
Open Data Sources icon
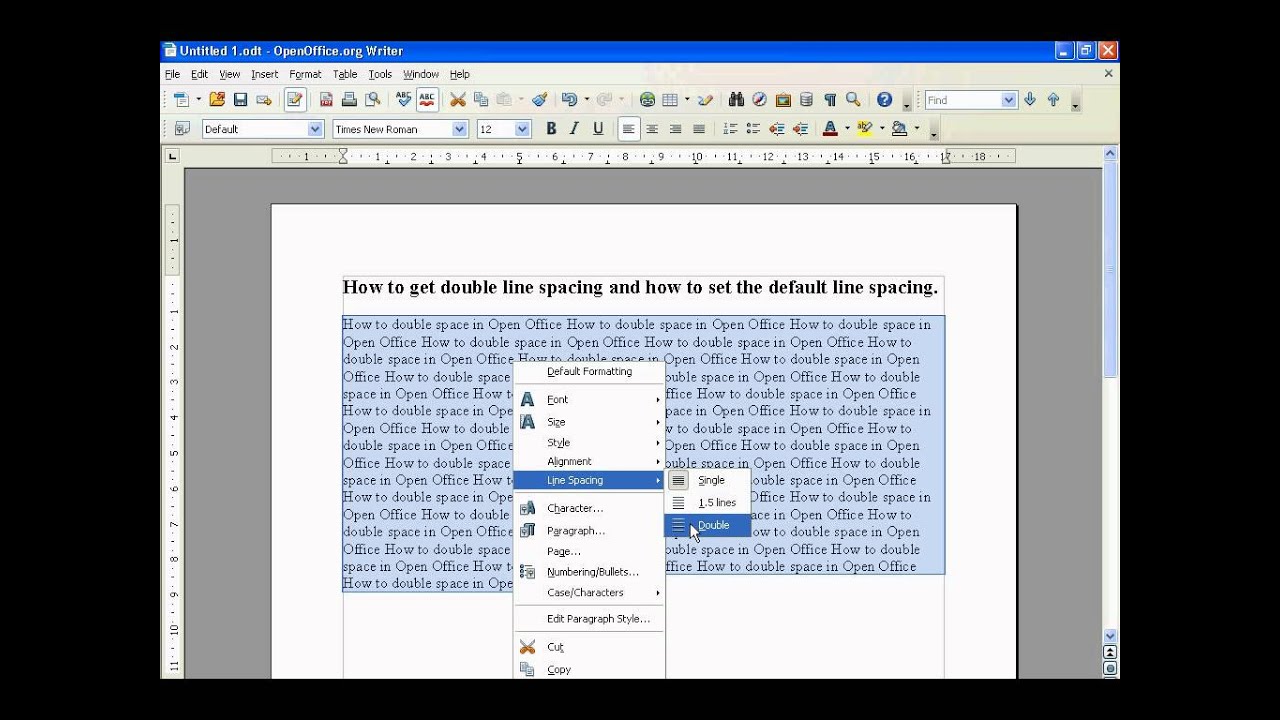(806, 100)
